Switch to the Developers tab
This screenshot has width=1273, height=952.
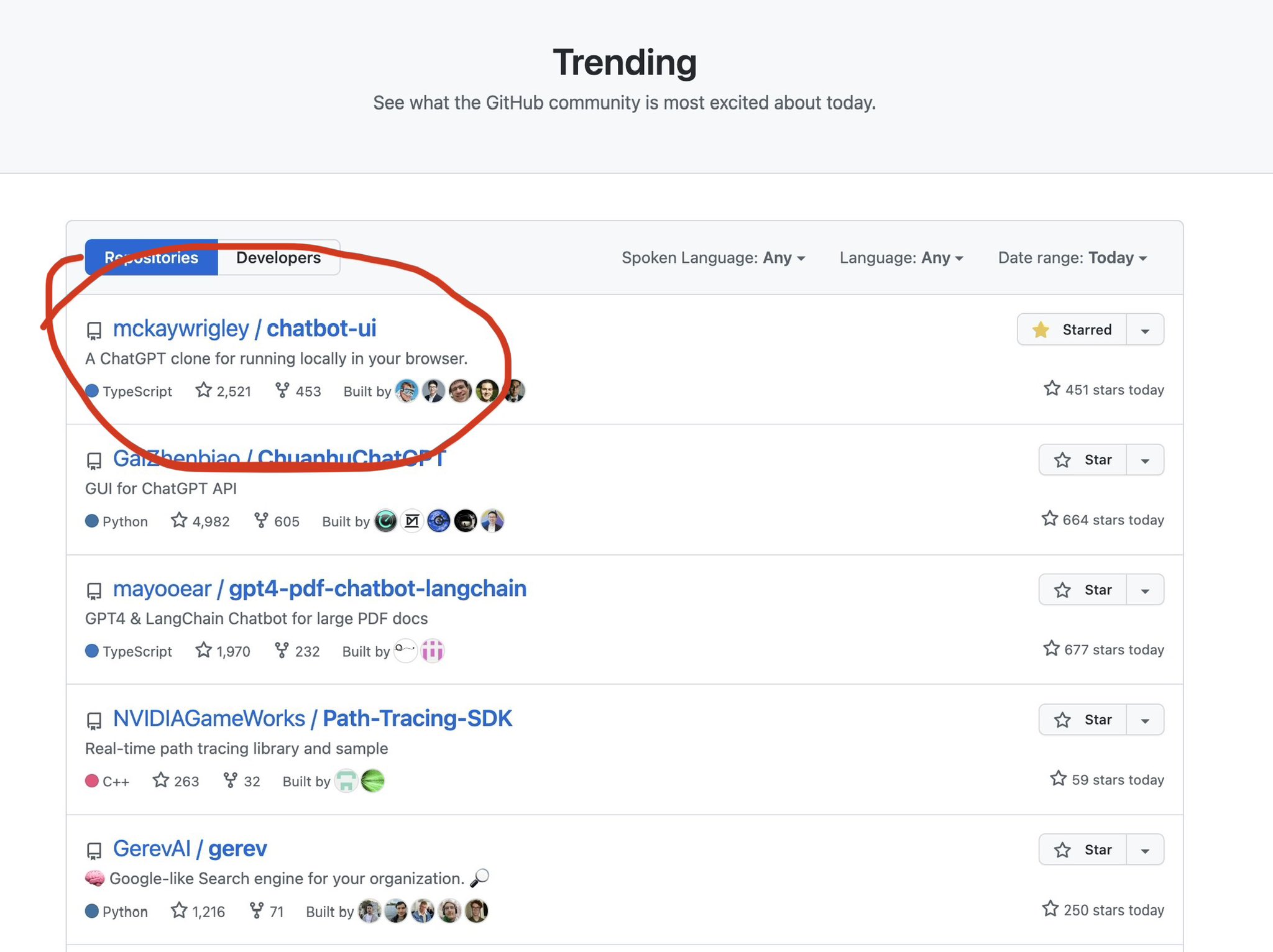click(x=278, y=257)
